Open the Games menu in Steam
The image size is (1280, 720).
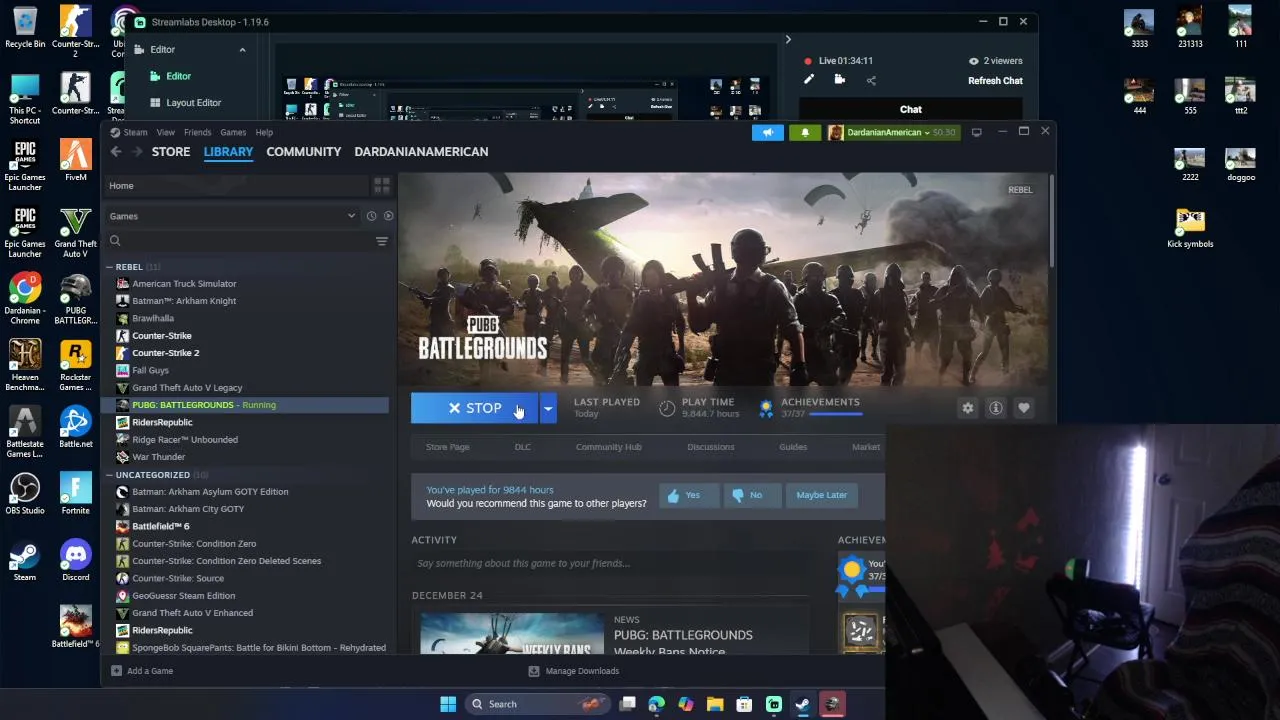233,132
